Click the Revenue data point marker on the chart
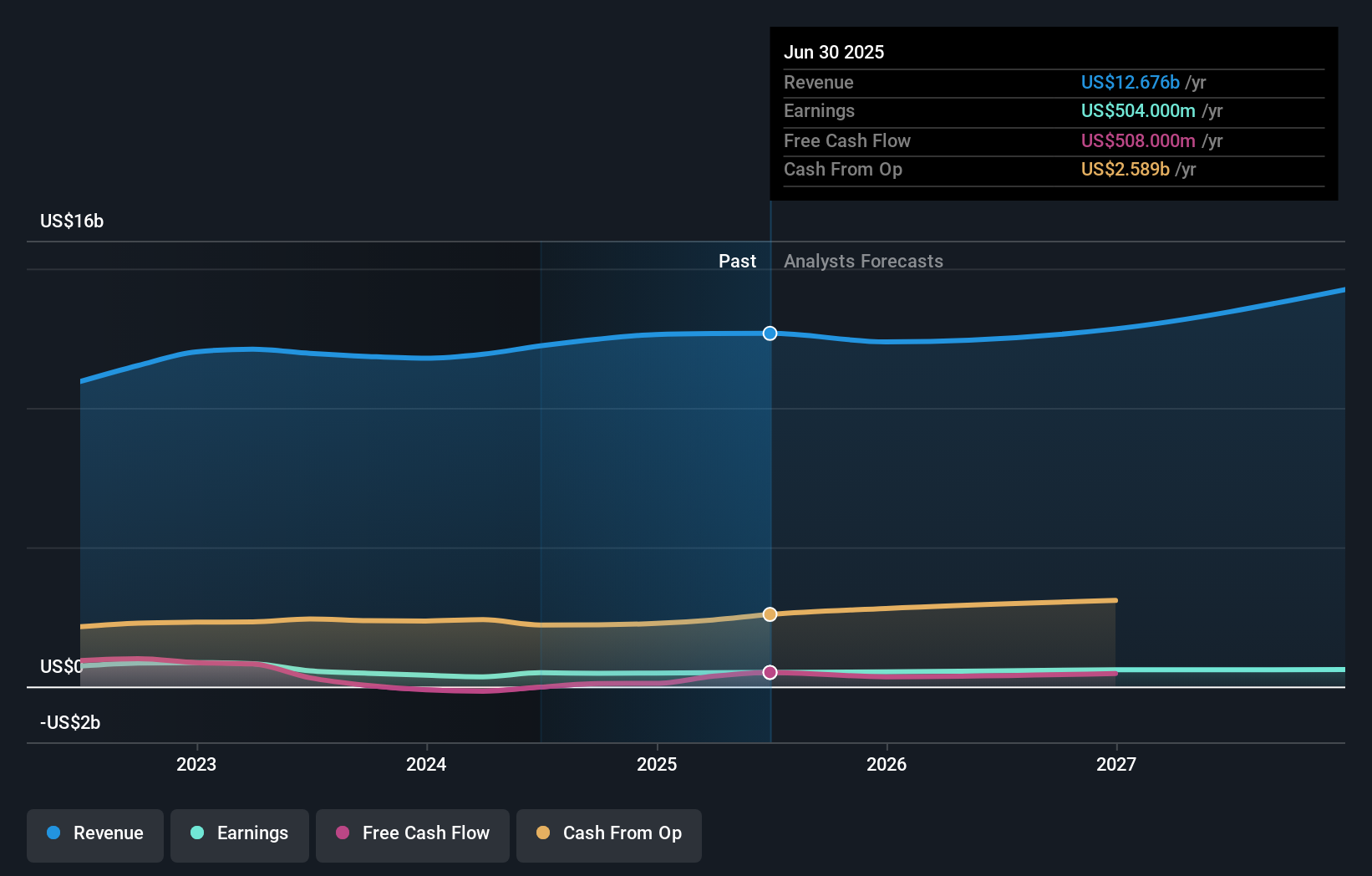This screenshot has width=1372, height=876. click(770, 333)
